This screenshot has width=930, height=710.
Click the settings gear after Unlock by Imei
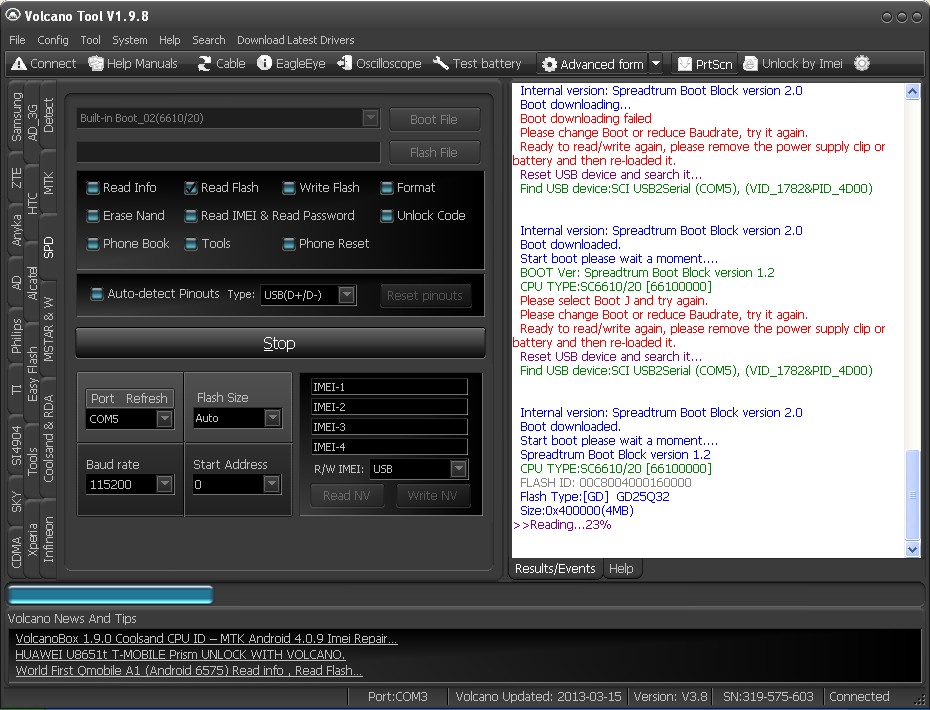coord(862,63)
